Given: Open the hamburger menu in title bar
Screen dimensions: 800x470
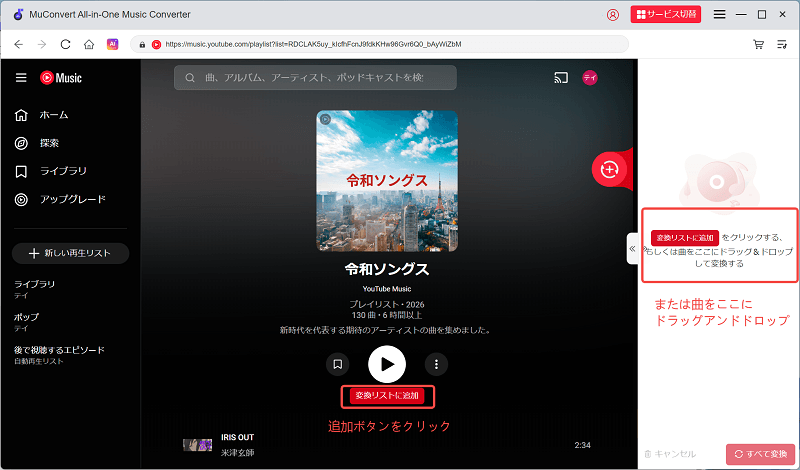Looking at the screenshot, I should pos(719,15).
